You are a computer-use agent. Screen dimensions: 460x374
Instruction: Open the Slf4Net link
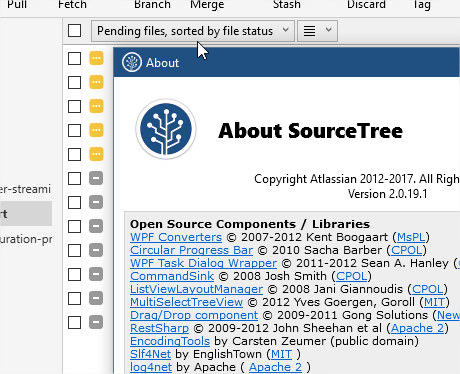151,354
